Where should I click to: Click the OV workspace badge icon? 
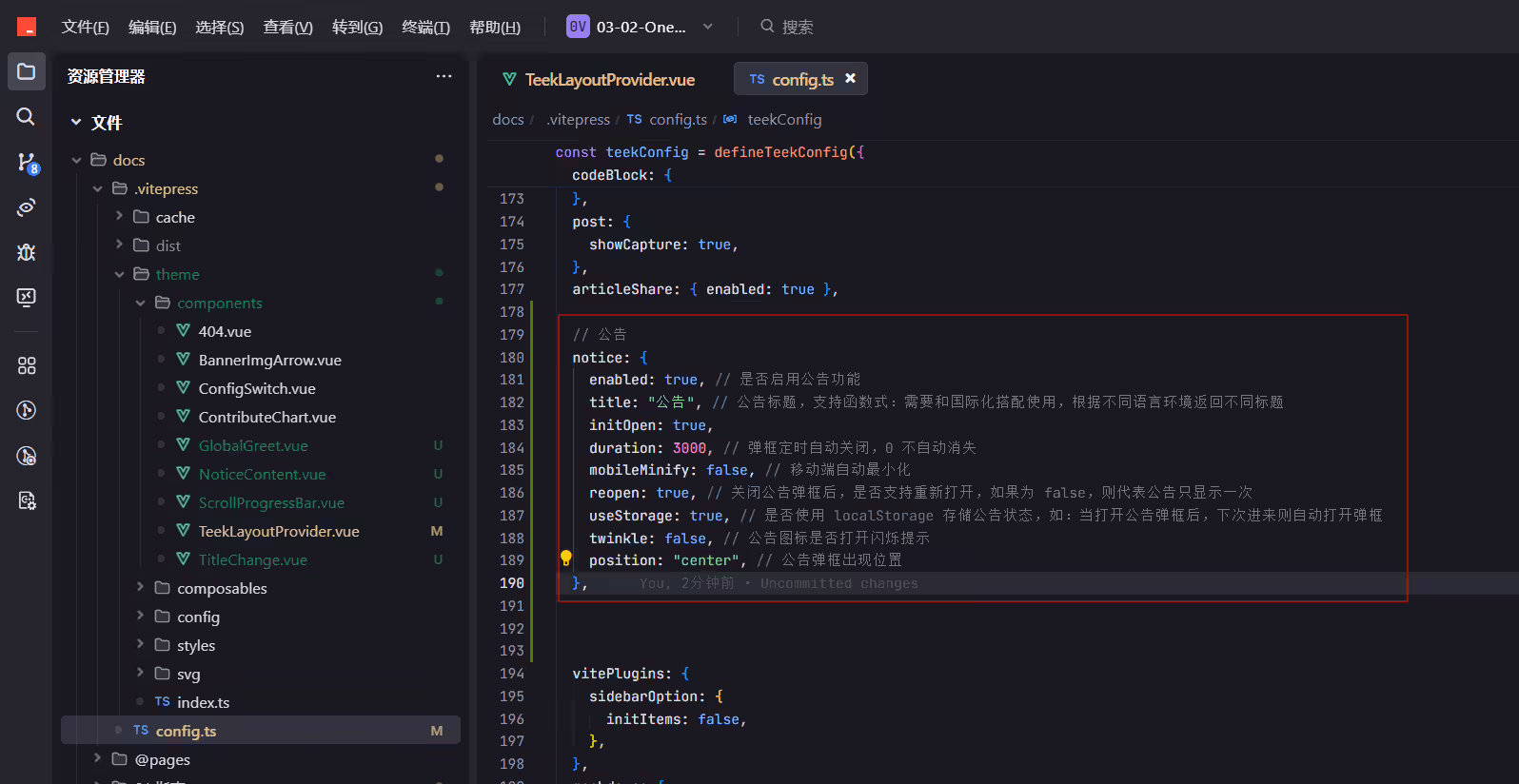578,27
